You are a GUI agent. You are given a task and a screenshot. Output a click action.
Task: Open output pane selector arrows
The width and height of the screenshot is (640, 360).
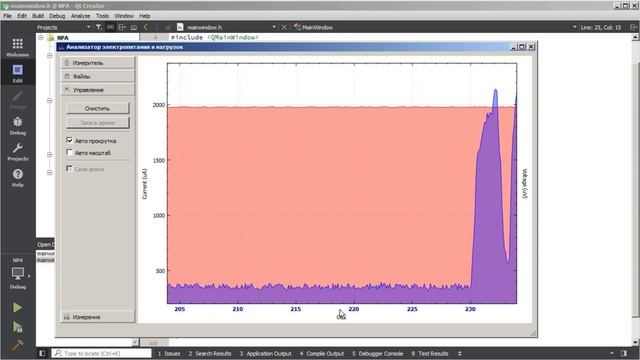pyautogui.click(x=460, y=353)
